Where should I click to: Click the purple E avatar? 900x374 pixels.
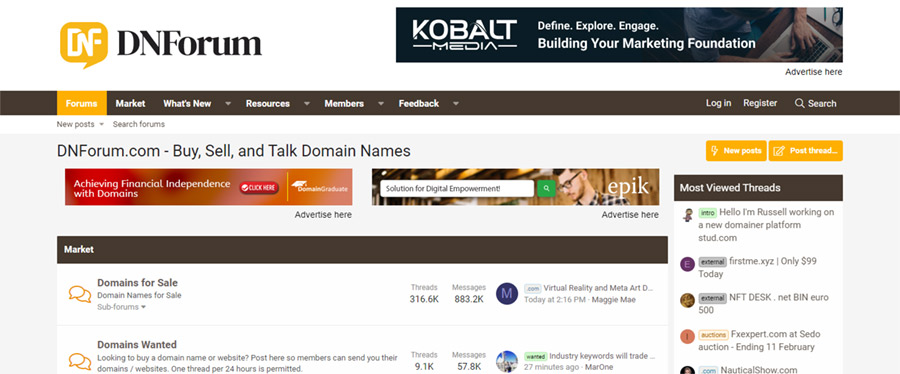687,264
